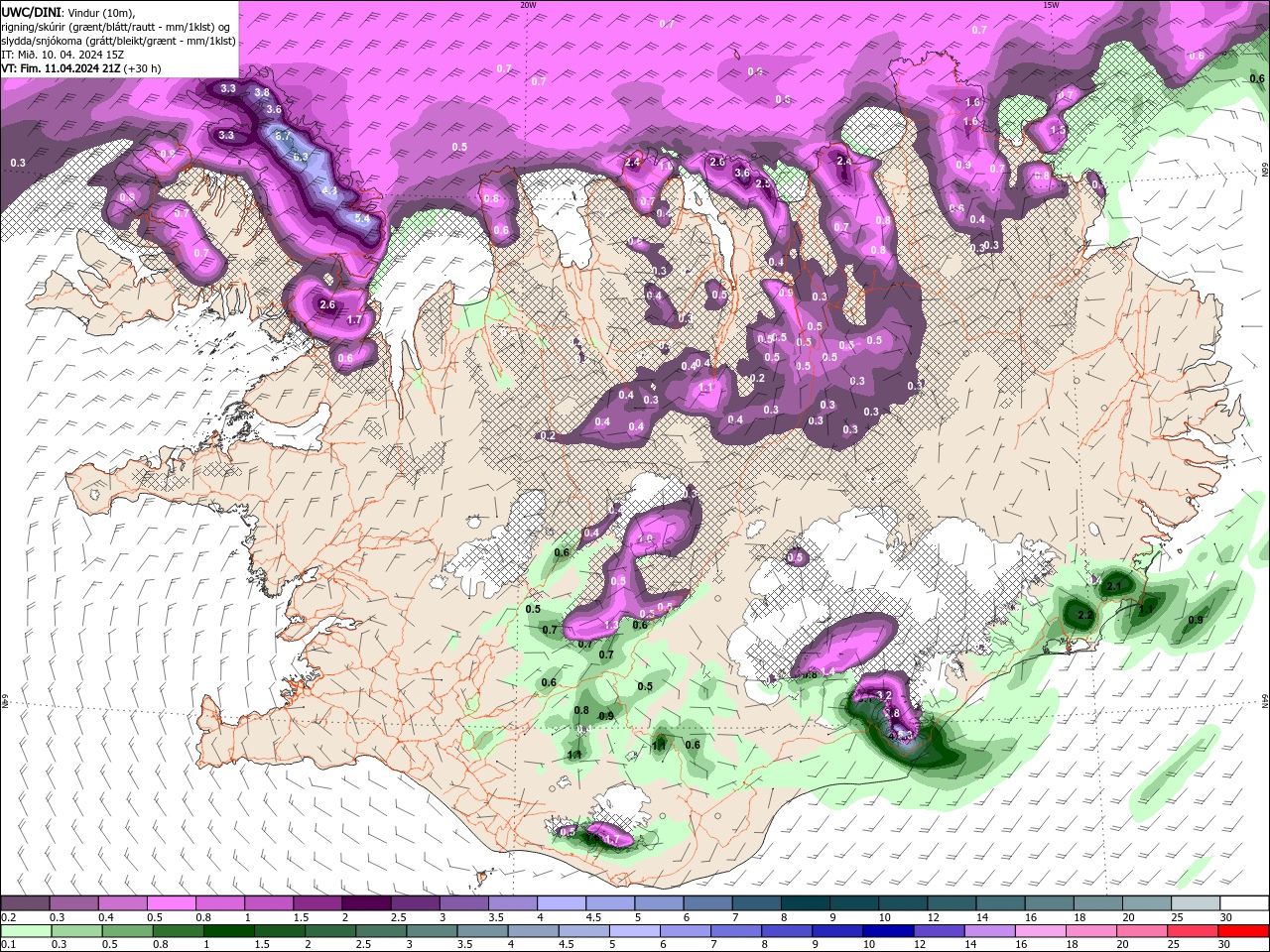Click the 3.8 snowfall value on the map
This screenshot has height=952, width=1270.
(262, 92)
